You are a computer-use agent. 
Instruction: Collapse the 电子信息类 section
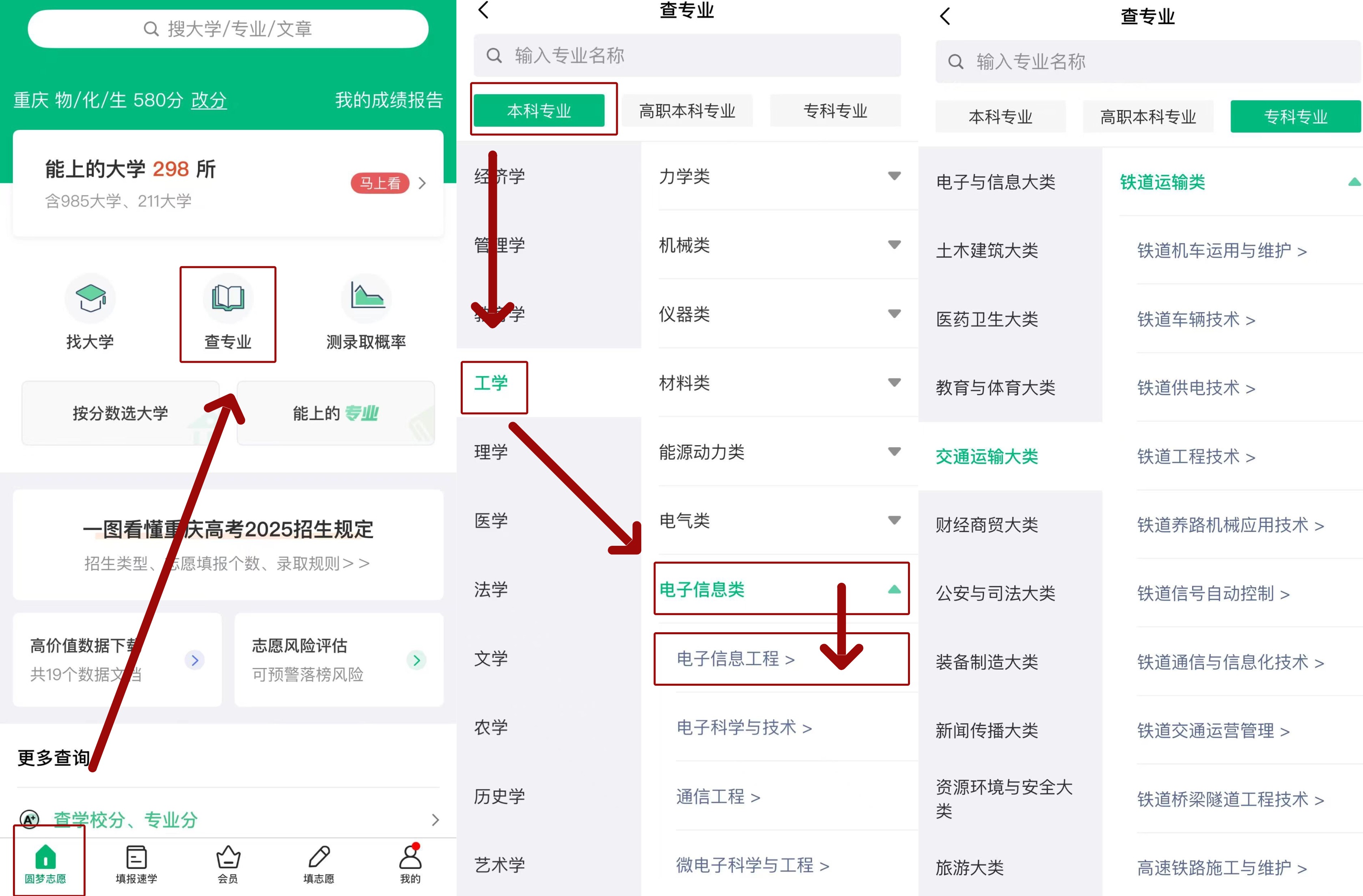894,589
